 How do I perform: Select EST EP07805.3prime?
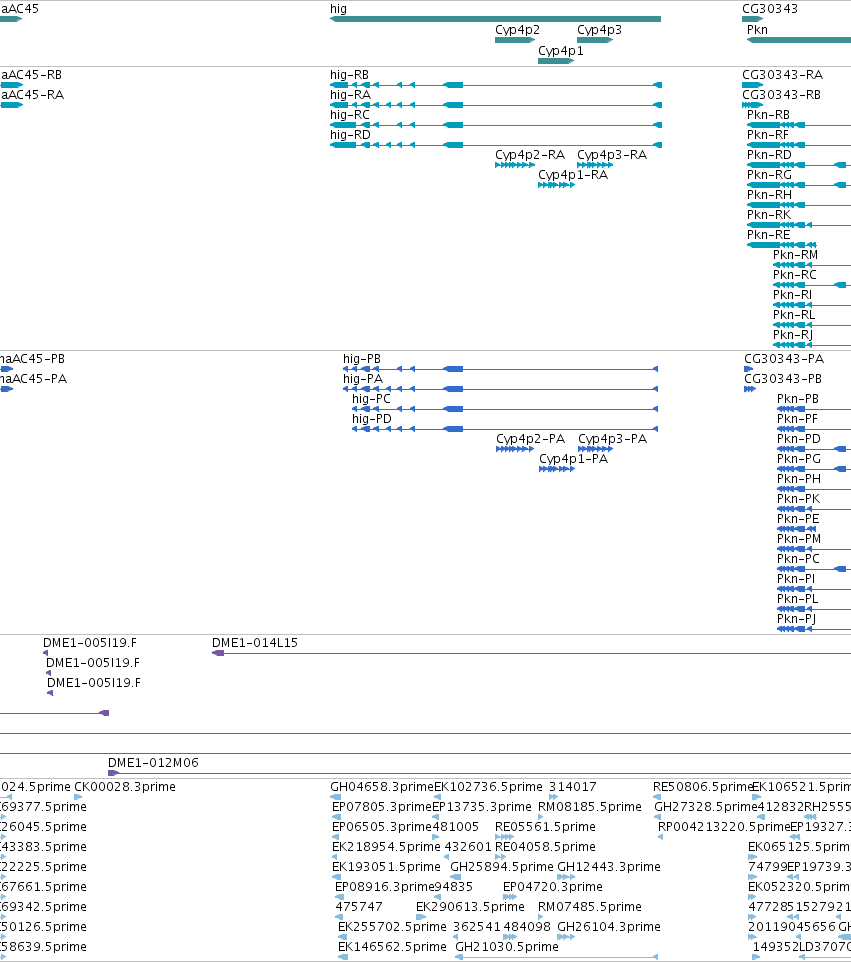point(382,807)
